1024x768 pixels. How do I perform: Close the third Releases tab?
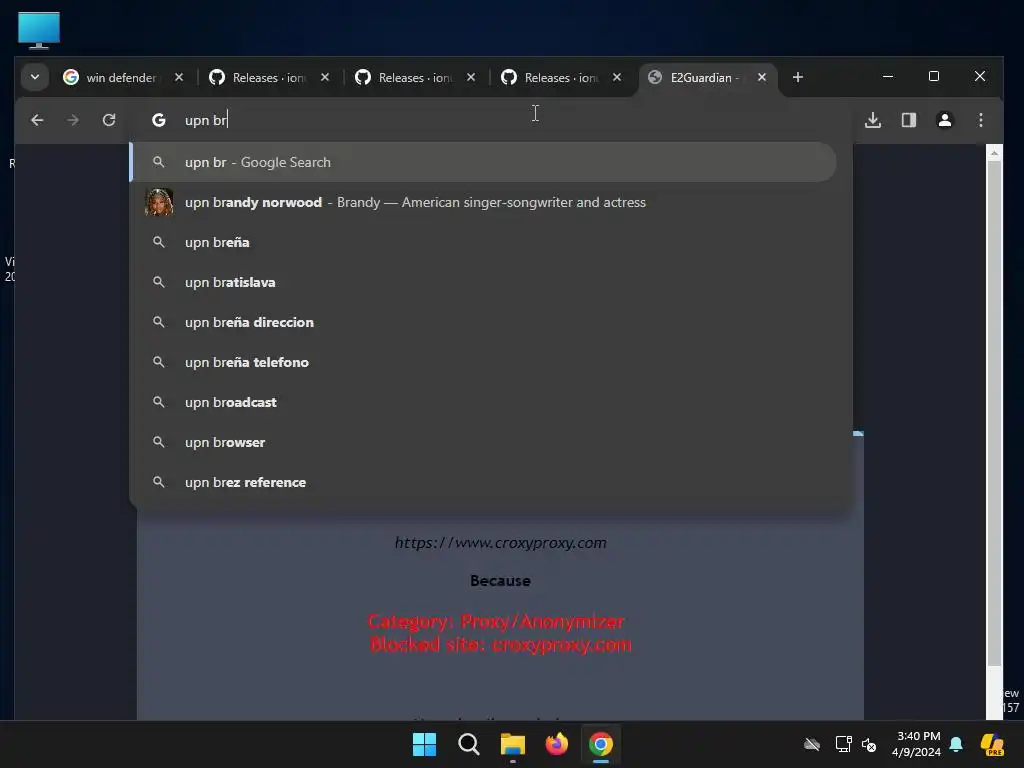(617, 77)
